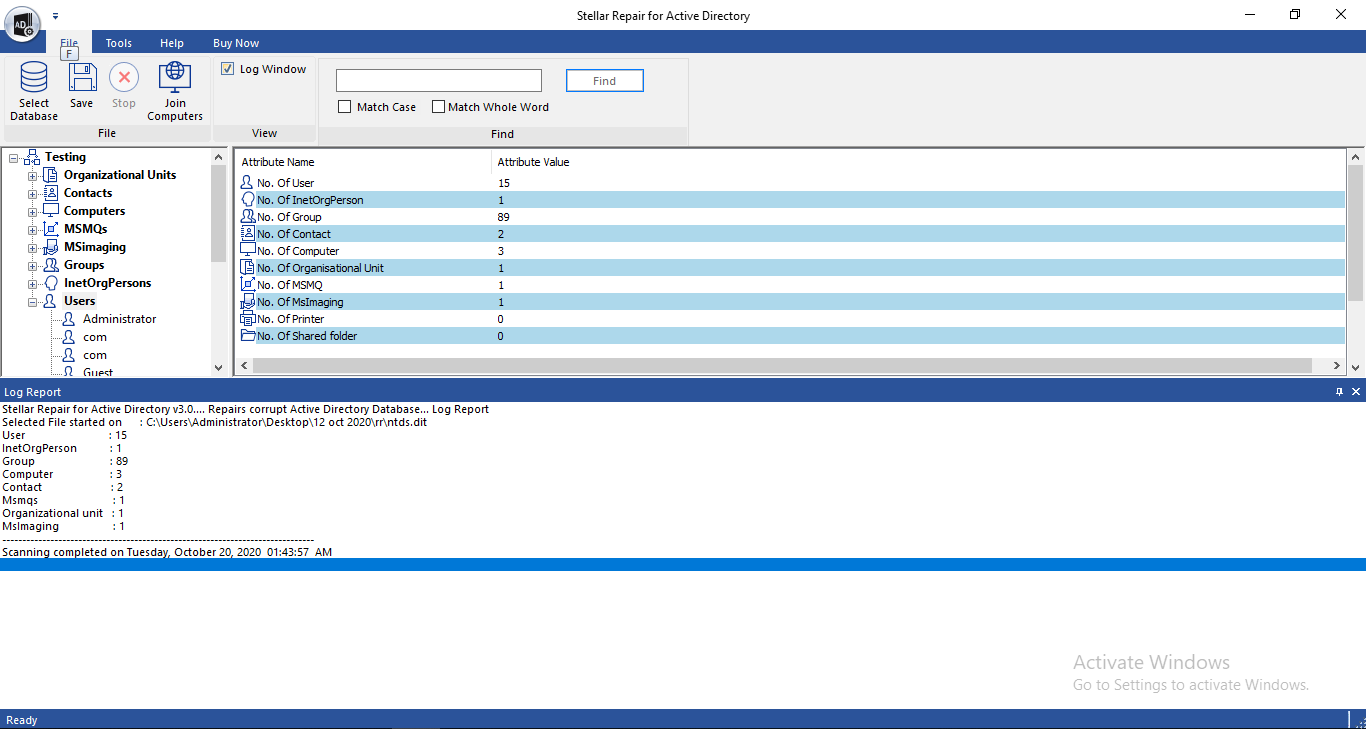Collapse the Users tree node
The image size is (1366, 729).
click(x=33, y=302)
